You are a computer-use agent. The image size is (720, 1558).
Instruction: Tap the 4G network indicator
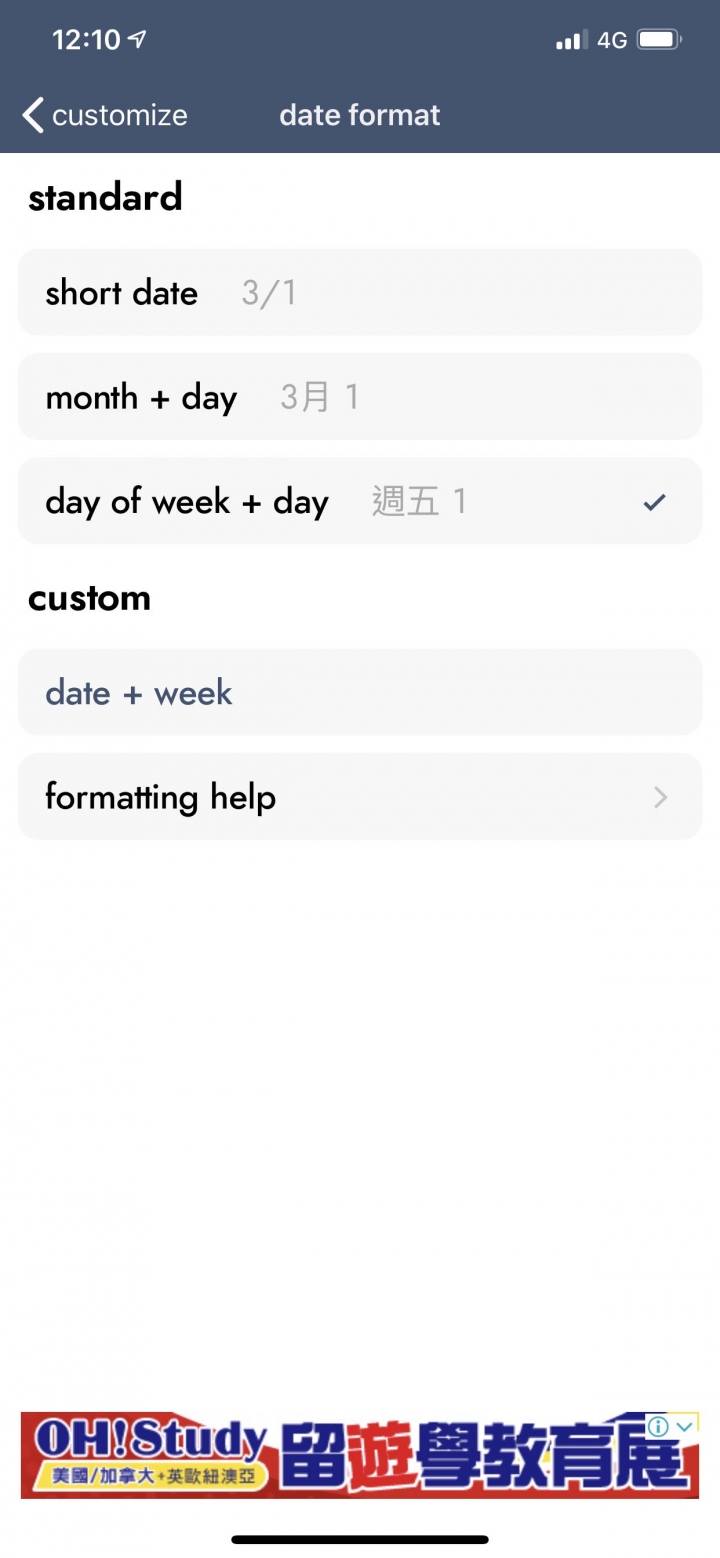pos(612,41)
